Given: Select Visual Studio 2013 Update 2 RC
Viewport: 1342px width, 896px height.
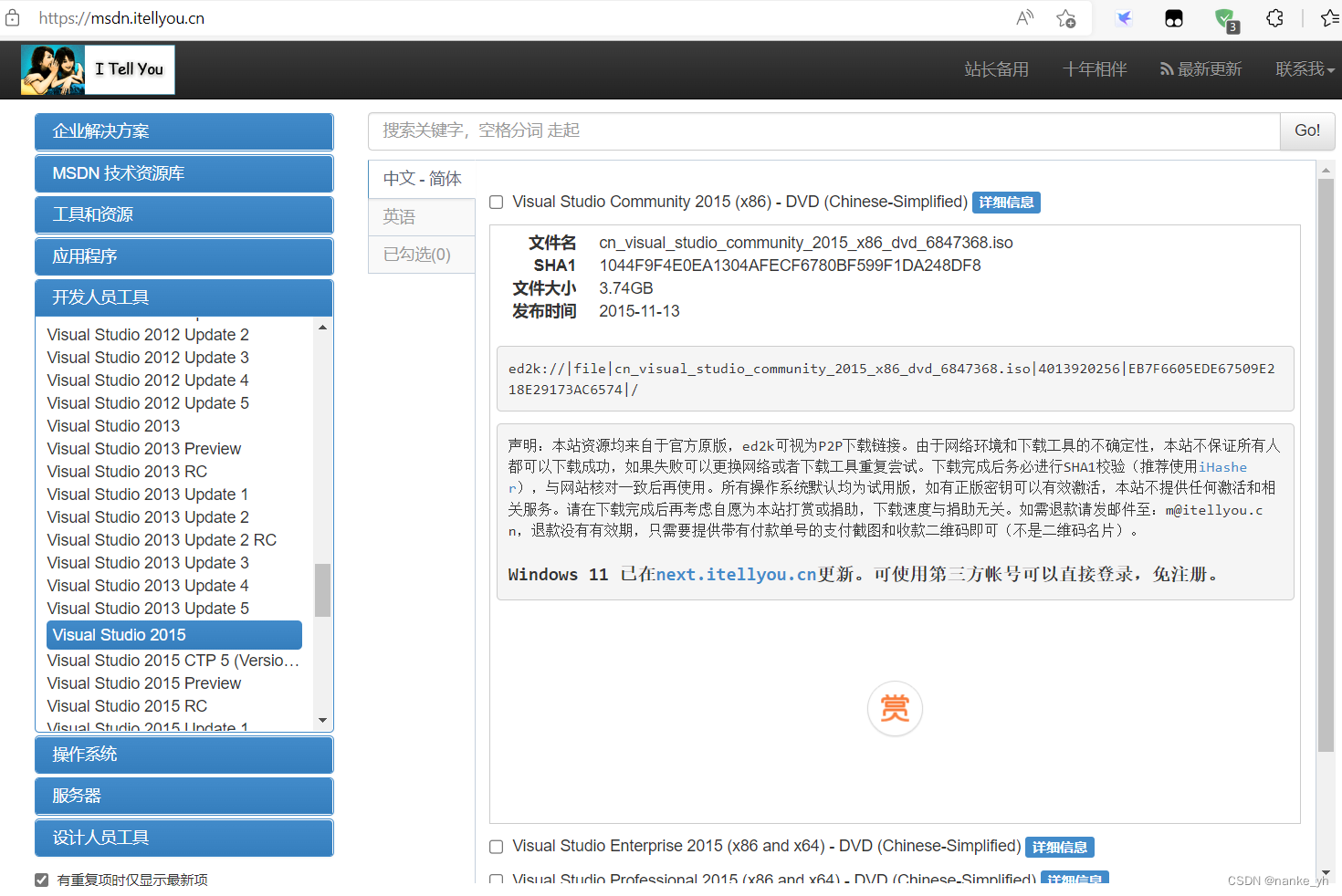Looking at the screenshot, I should [162, 540].
